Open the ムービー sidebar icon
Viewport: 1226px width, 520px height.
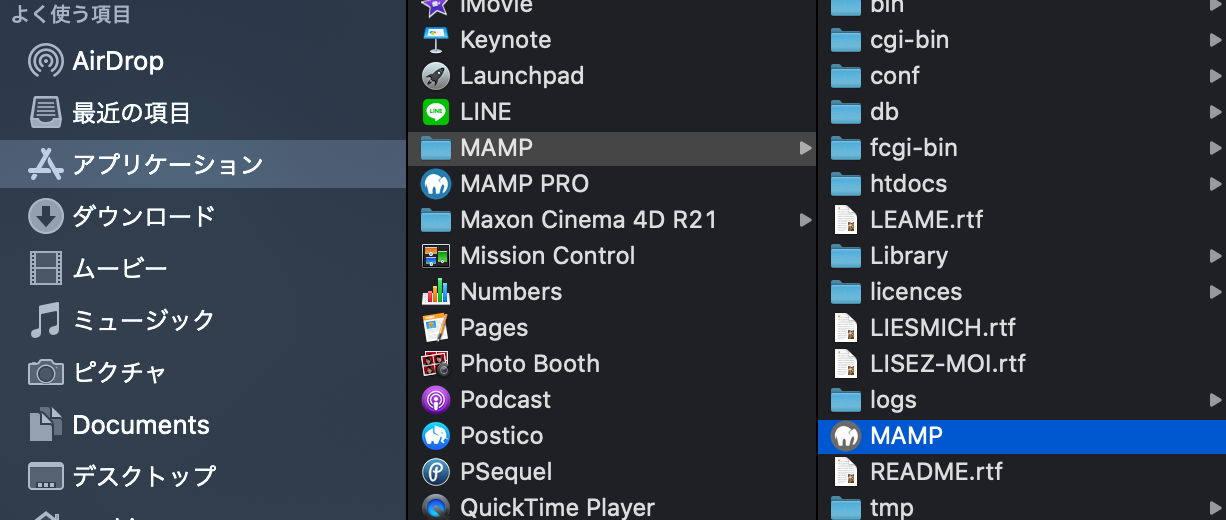click(x=46, y=269)
